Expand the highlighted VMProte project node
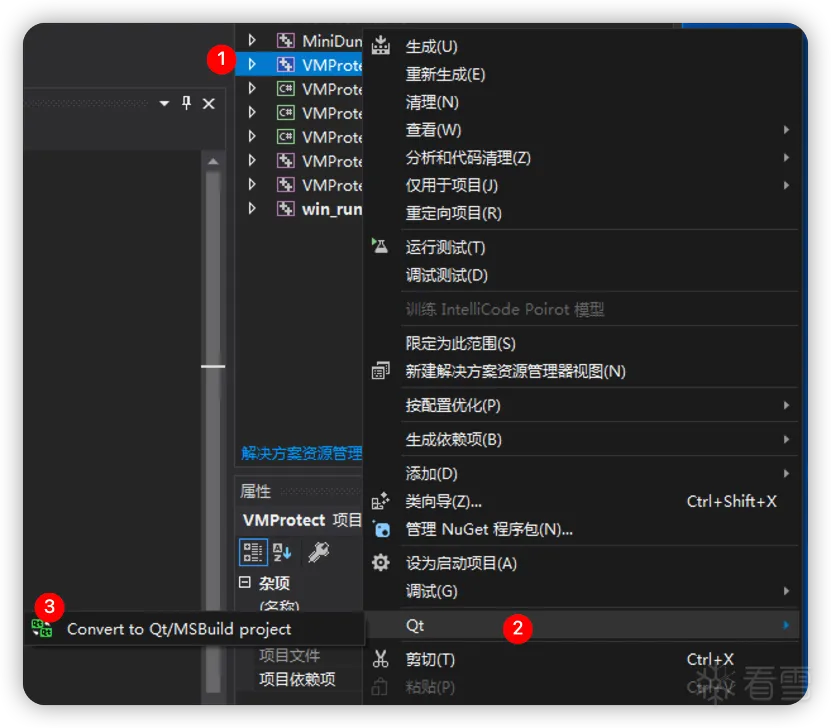 click(x=252, y=64)
